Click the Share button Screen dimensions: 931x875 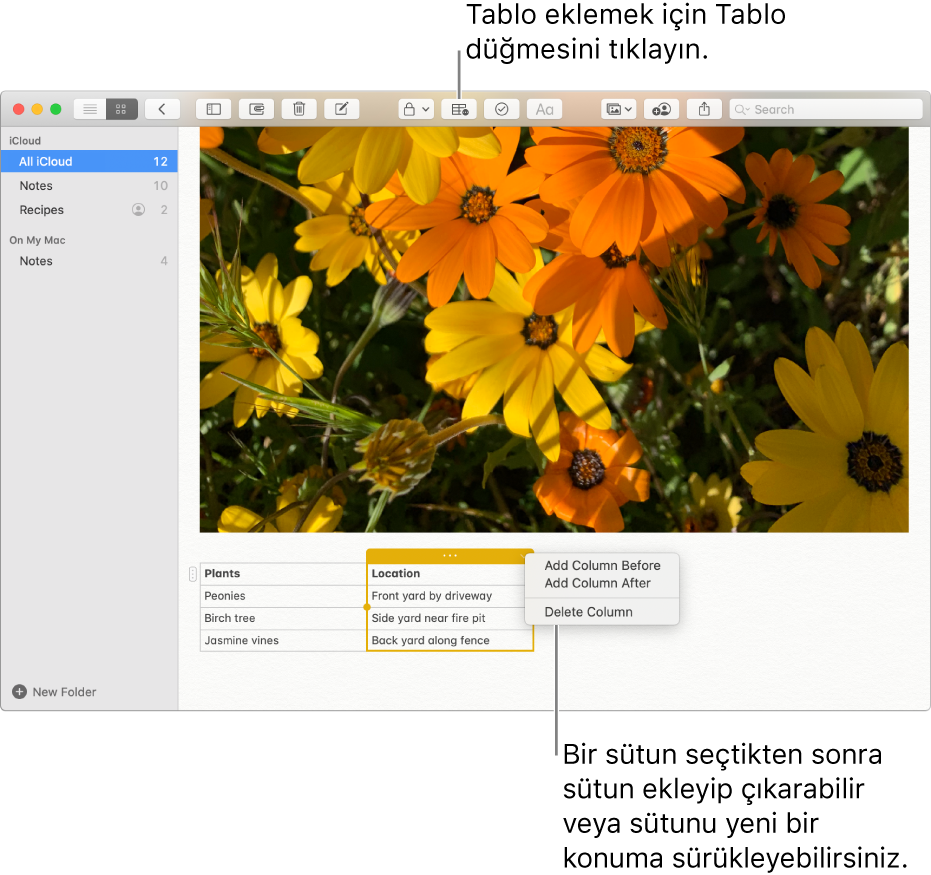704,109
